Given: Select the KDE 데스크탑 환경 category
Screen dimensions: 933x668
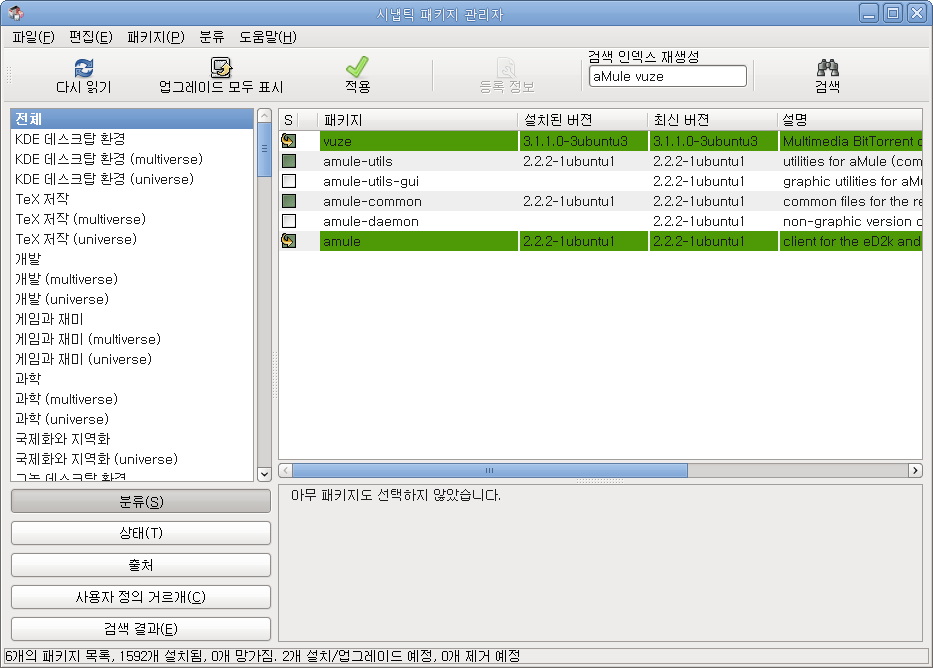Looking at the screenshot, I should tap(132, 139).
